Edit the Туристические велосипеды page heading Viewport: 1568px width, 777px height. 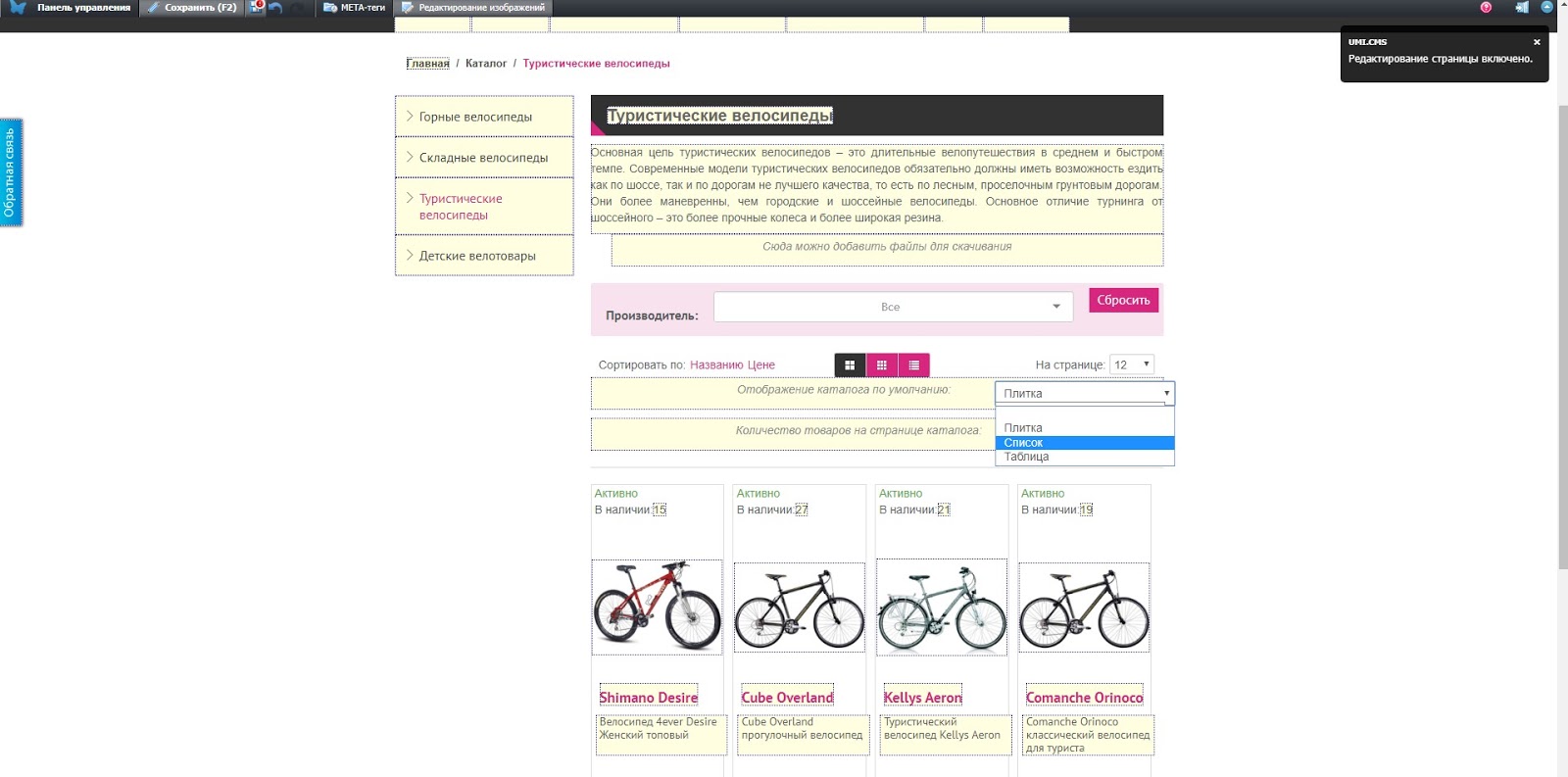[x=719, y=116]
